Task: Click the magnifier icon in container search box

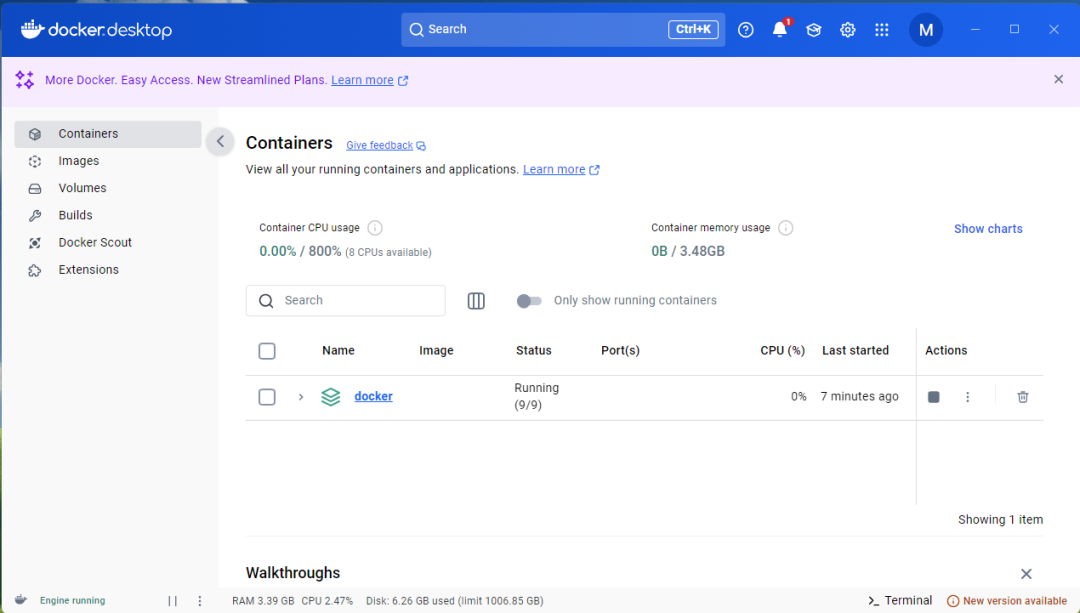Action: click(x=266, y=300)
